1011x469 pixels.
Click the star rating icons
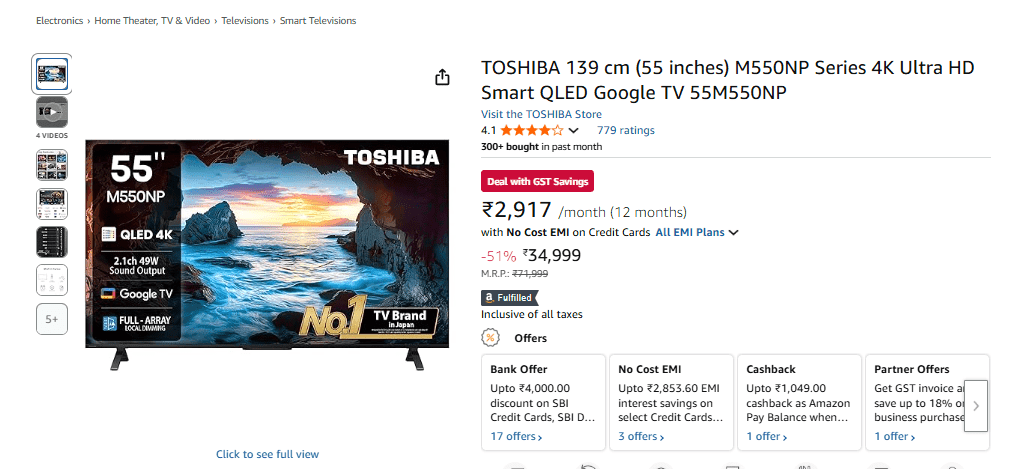coord(531,130)
